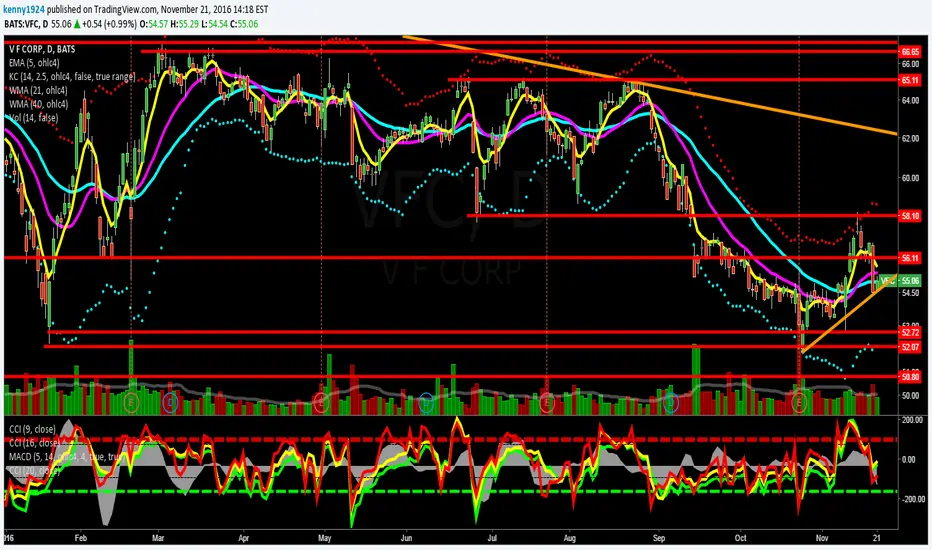Click the 66.65 red price label
932x550 pixels.
pyautogui.click(x=910, y=52)
